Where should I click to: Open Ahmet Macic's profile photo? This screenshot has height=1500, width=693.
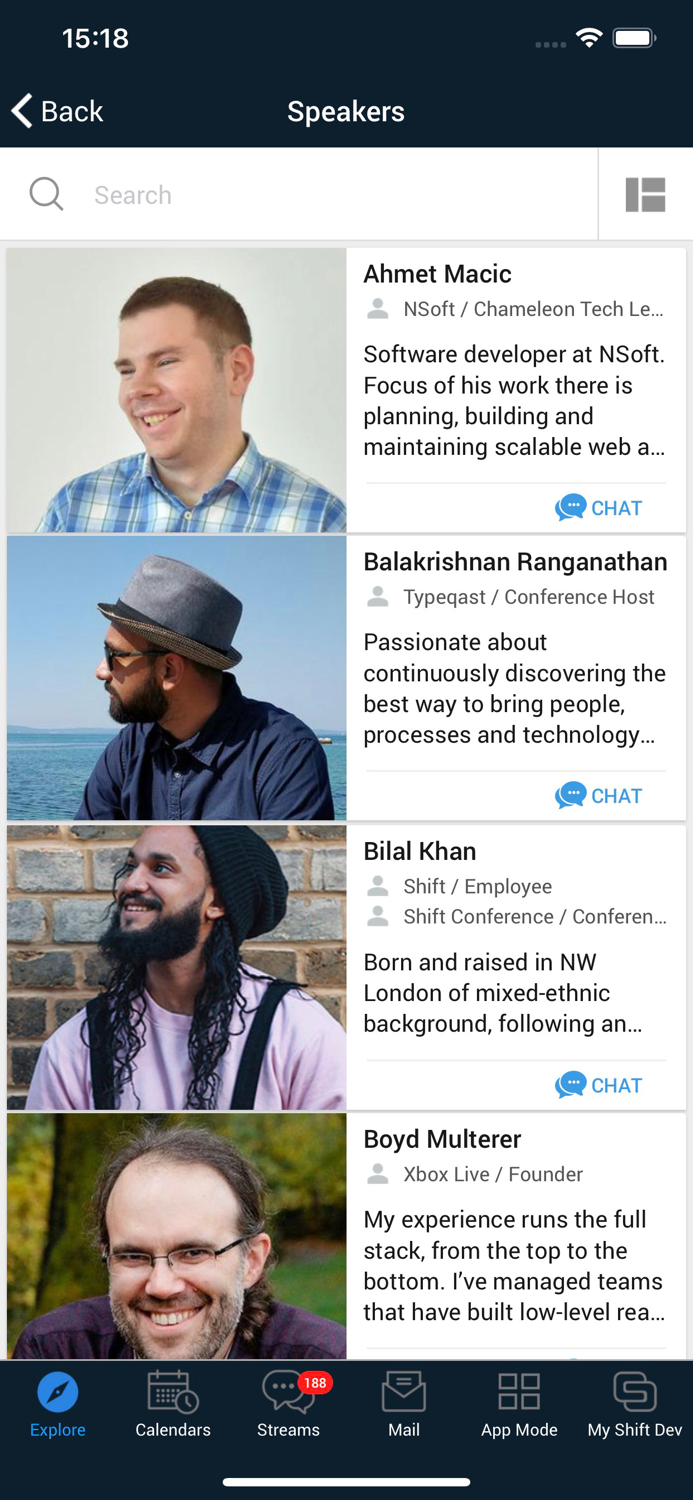tap(177, 390)
